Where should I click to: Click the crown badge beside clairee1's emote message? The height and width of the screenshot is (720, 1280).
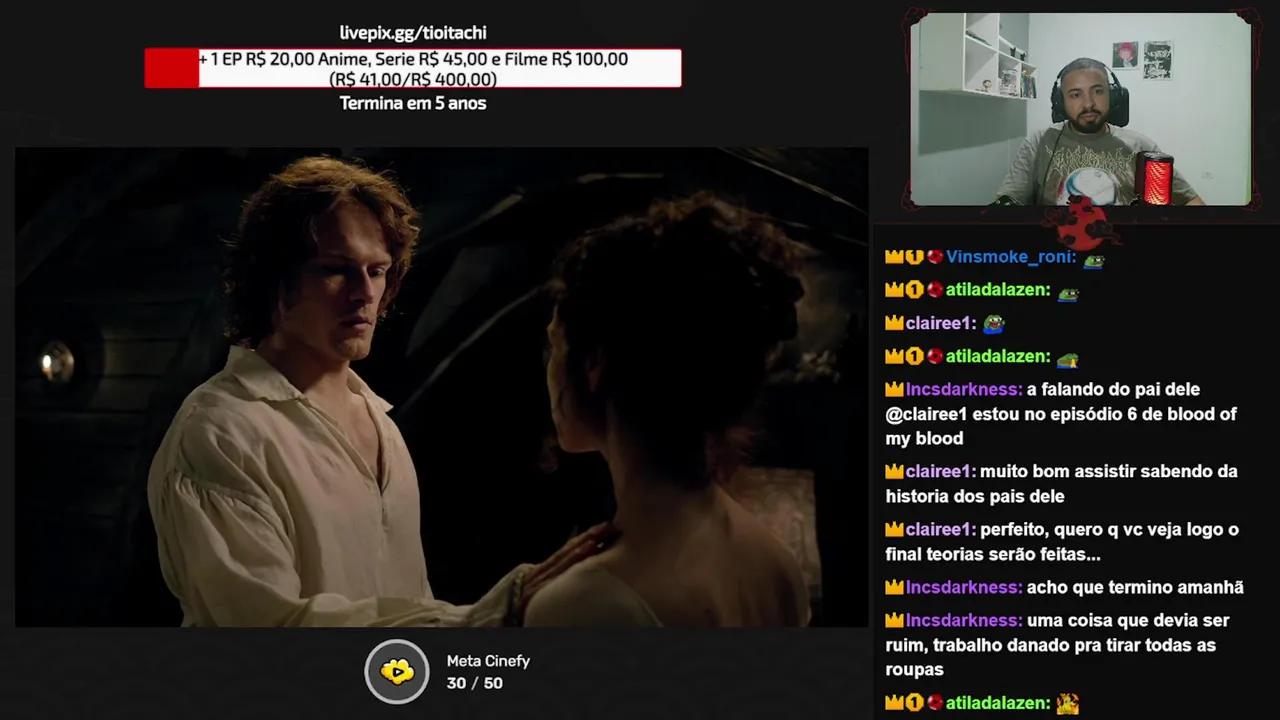pyautogui.click(x=894, y=323)
